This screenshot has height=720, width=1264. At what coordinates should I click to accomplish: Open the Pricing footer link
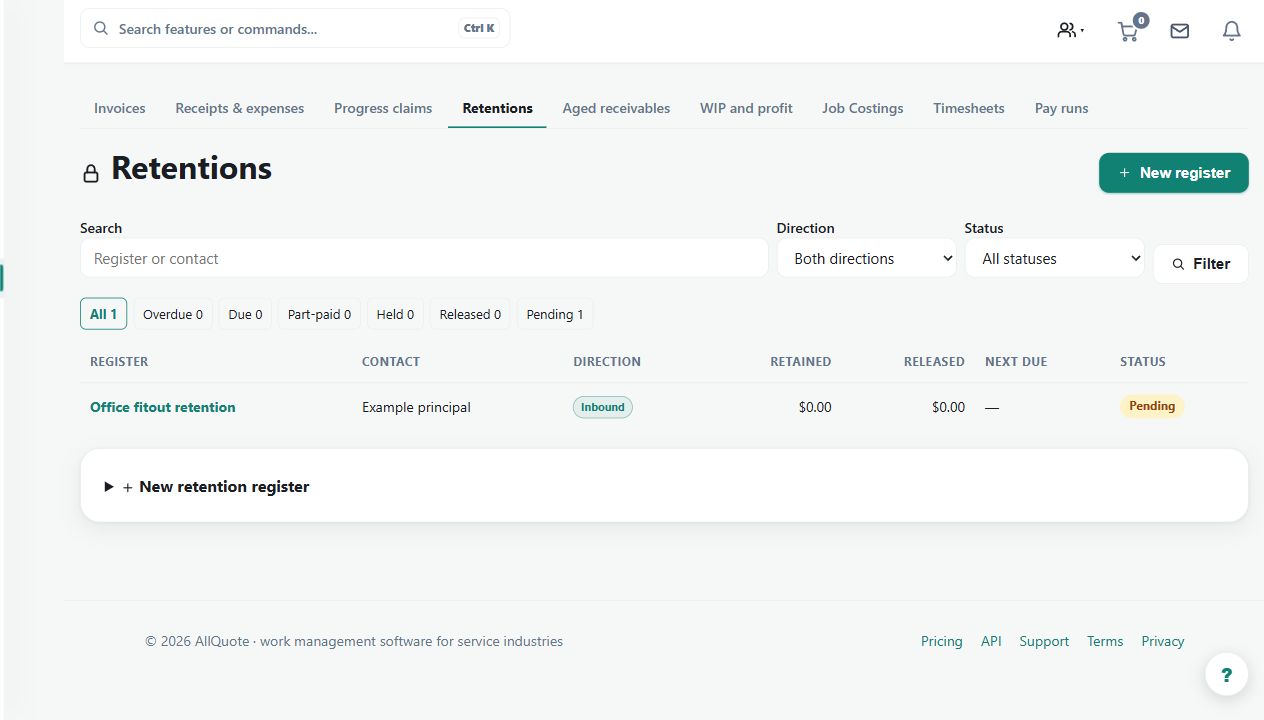942,641
